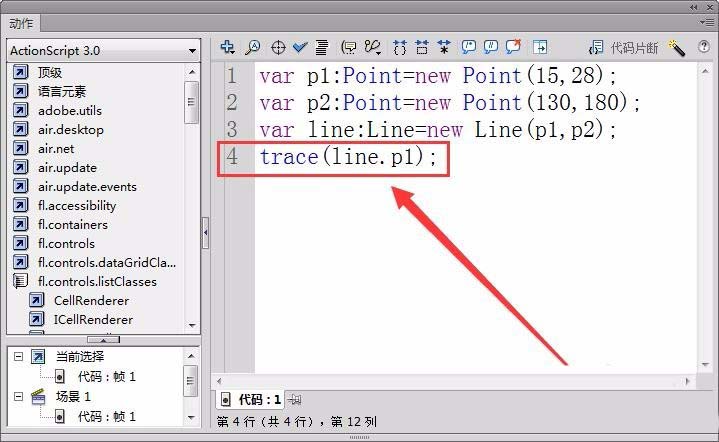Image resolution: width=719 pixels, height=442 pixels.
Task: Open 代码片断 code snippets
Action: pyautogui.click(x=624, y=48)
